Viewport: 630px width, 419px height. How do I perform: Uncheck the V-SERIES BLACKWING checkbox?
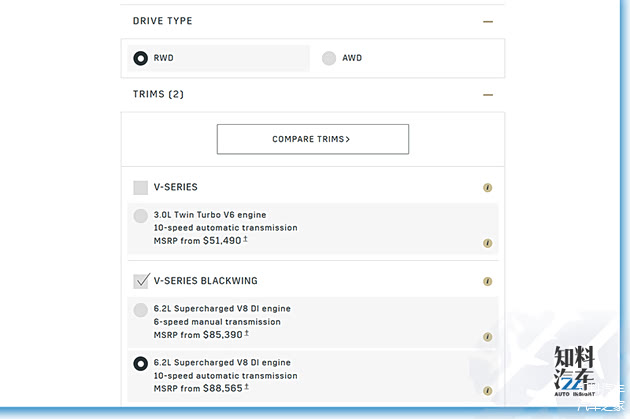[x=141, y=281]
